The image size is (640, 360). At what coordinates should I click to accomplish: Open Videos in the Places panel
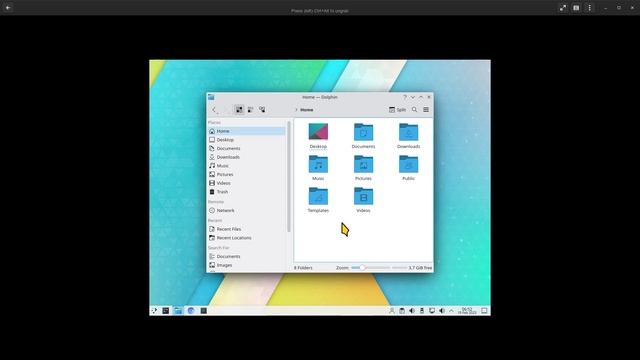coord(247,183)
